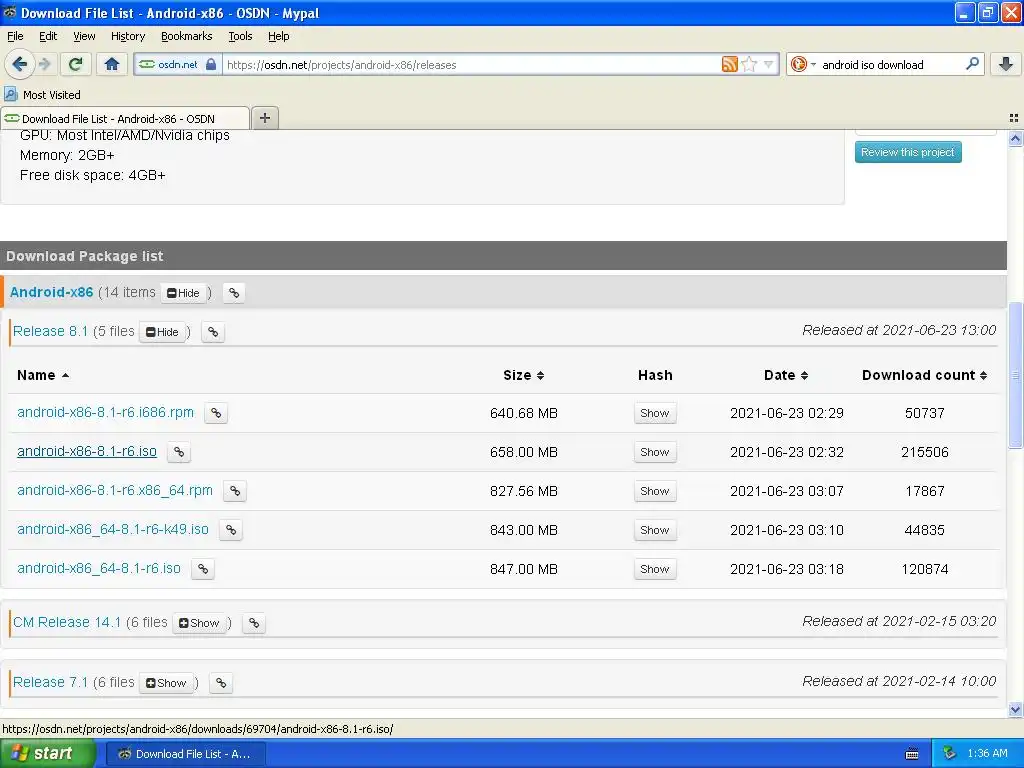
Task: Click the browser Forward arrow
Action: 45,64
